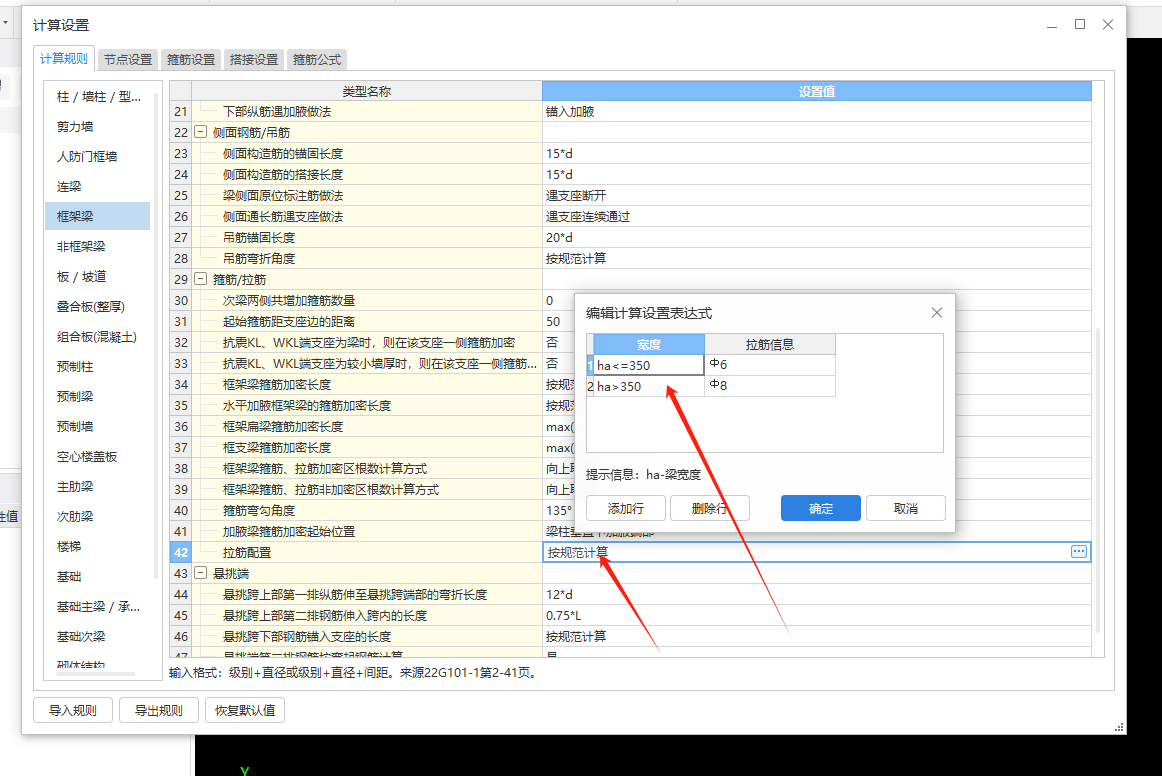Select 板 / 坡道 in the category list

tap(98, 276)
